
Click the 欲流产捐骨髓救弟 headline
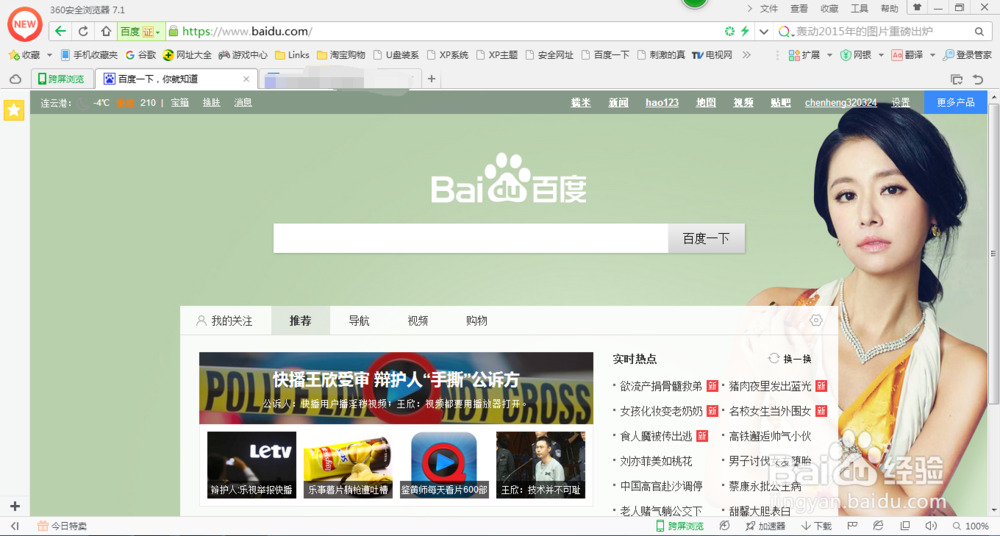[661, 386]
